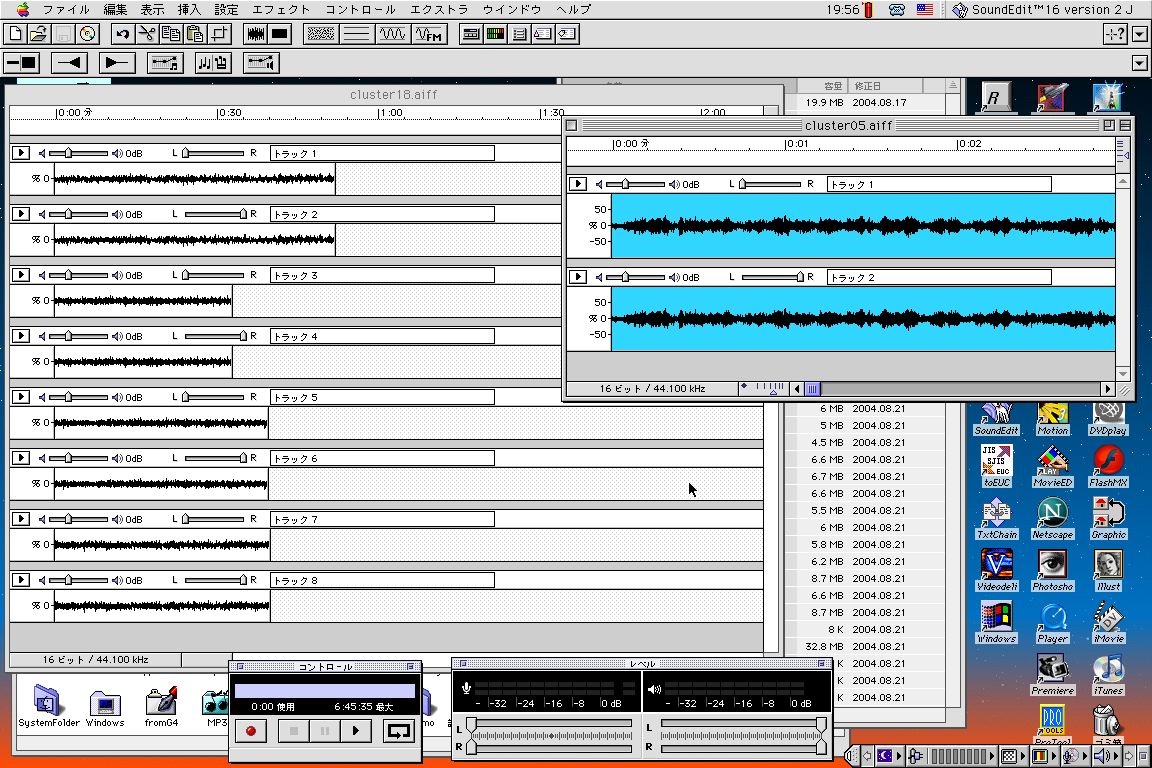Viewport: 1152px width, 768px height.
Task: Toggle play button of トラック 1 in cluster05.aiff
Action: pos(577,184)
